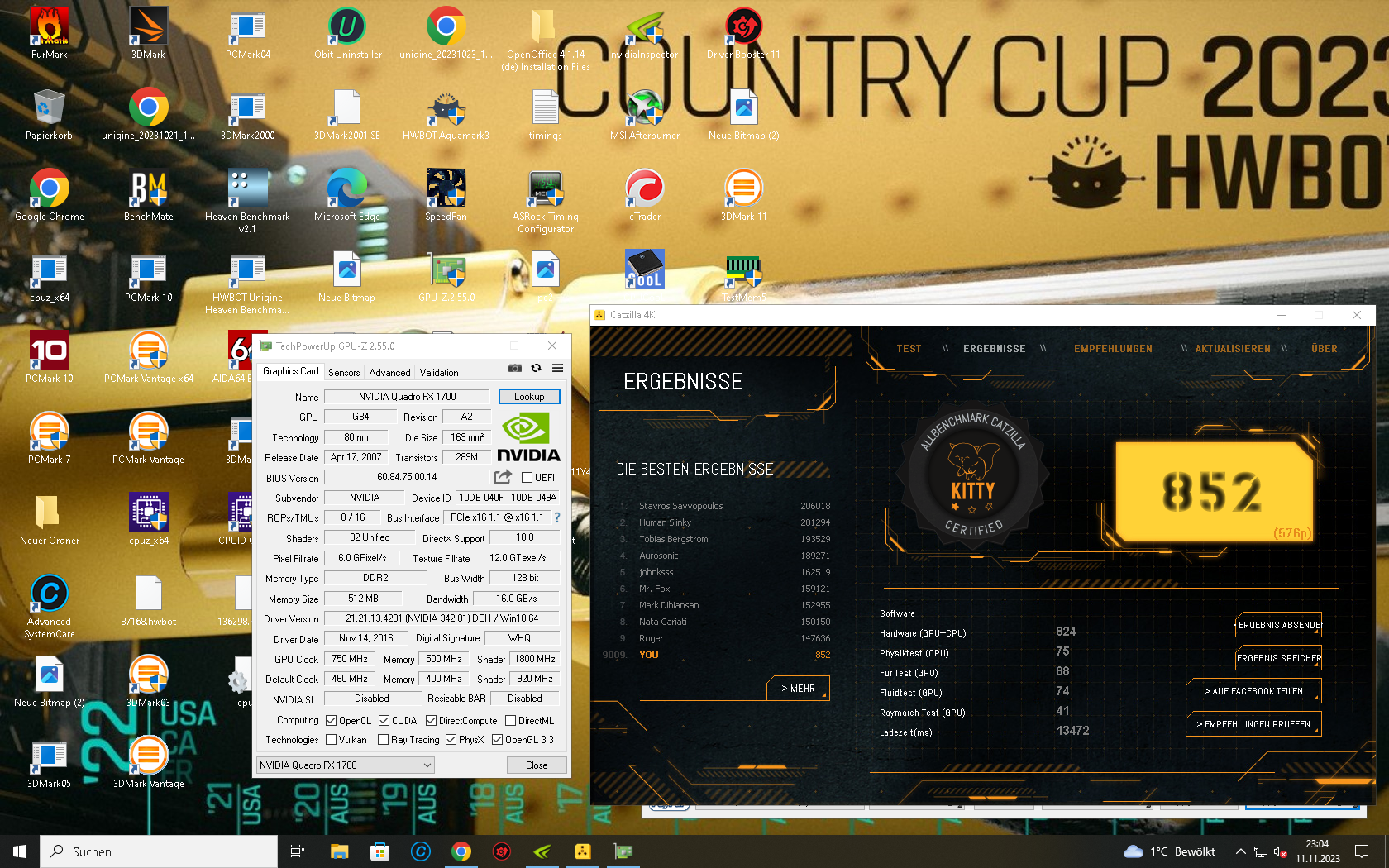The width and height of the screenshot is (1389, 868).
Task: Open the 3DMark 11 desktop icon
Action: [x=744, y=195]
